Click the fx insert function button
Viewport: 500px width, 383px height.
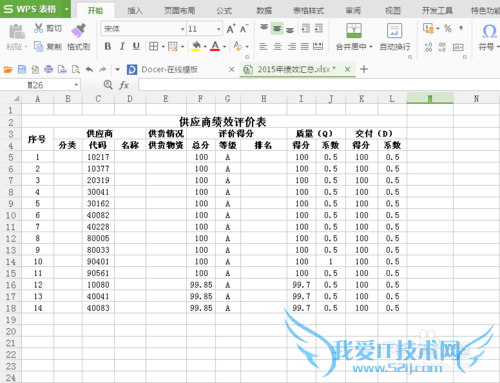(124, 85)
